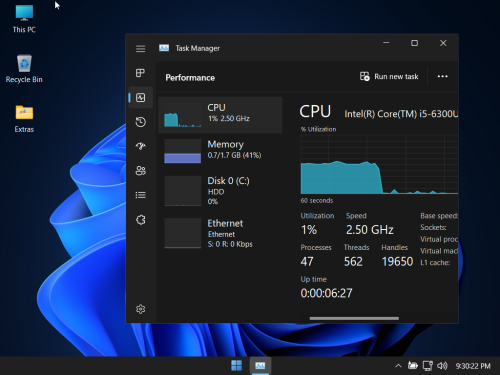Click the Utilization value 1%
This screenshot has width=500, height=375.
[309, 230]
